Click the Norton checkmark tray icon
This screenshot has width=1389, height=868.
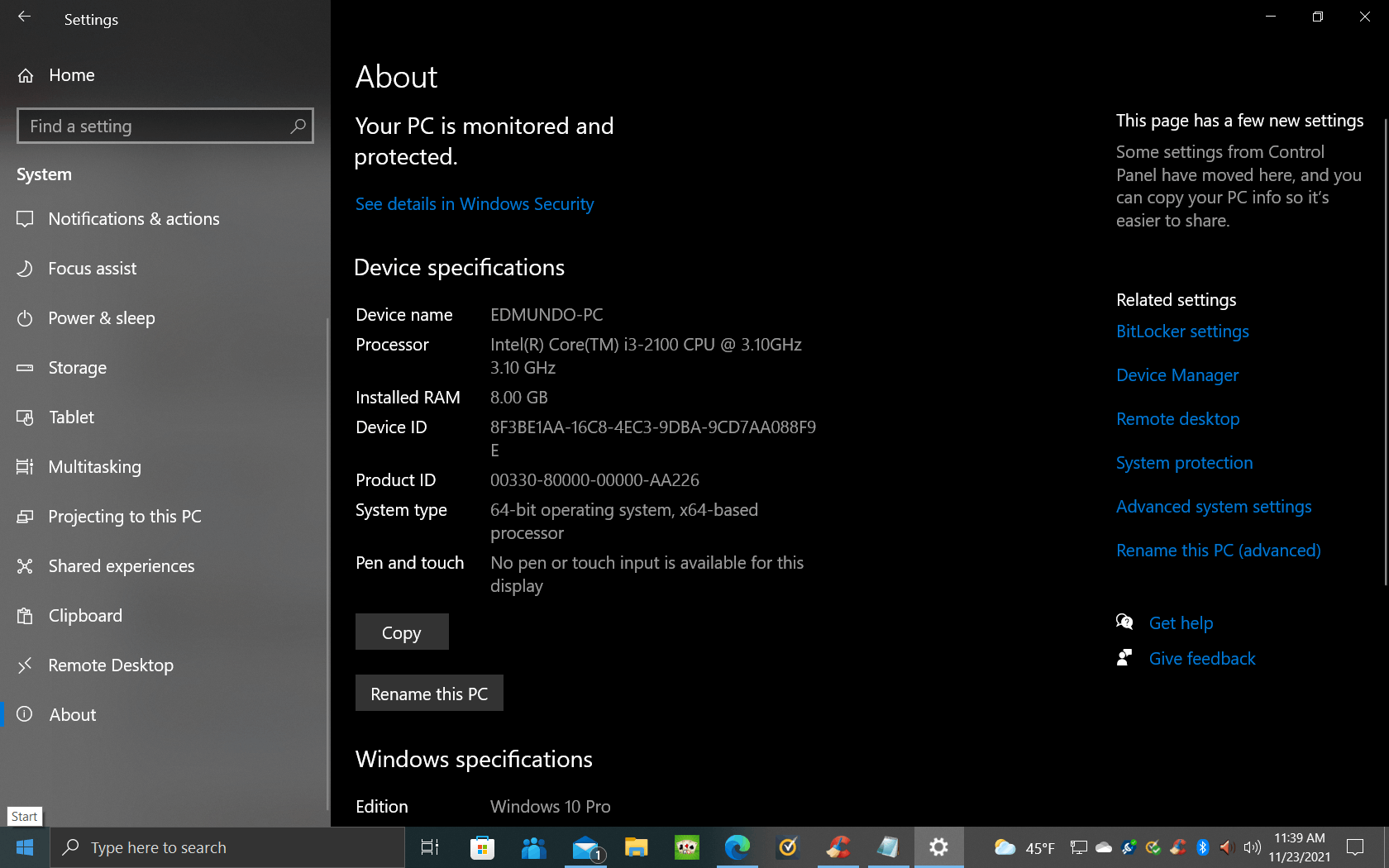click(x=1153, y=847)
